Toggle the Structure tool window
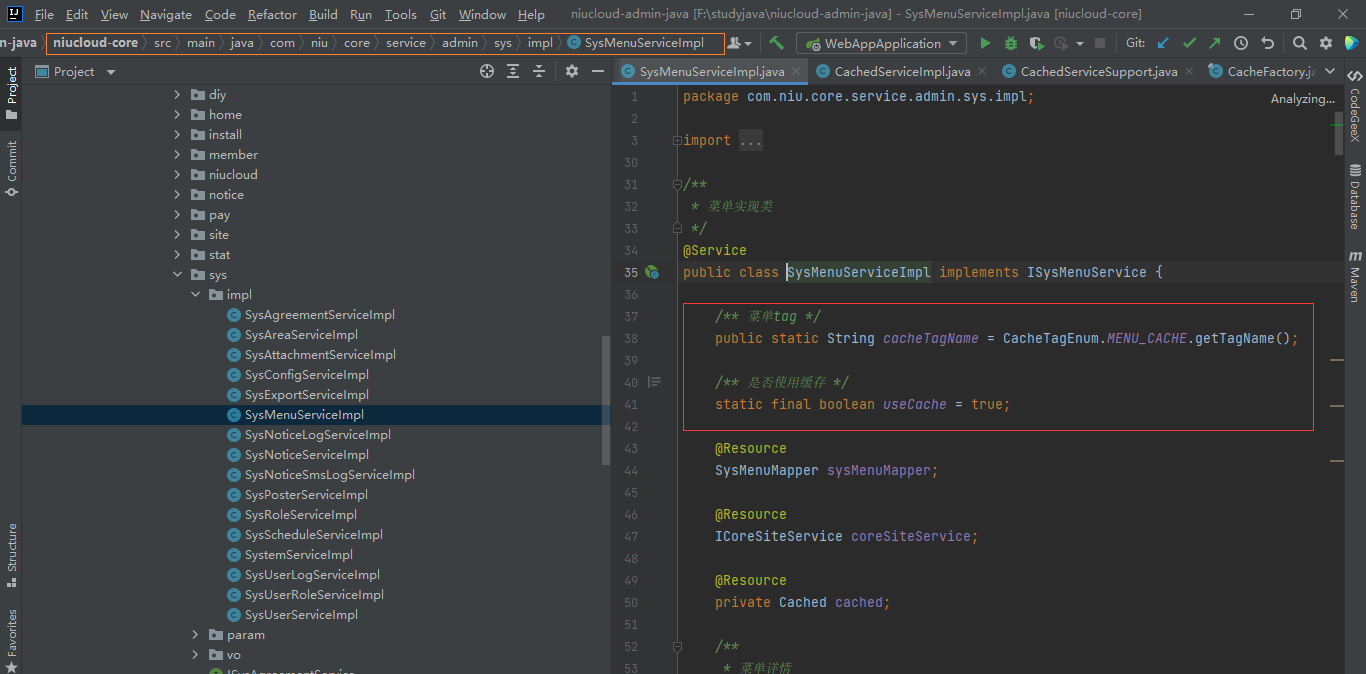The height and width of the screenshot is (674, 1366). click(12, 553)
